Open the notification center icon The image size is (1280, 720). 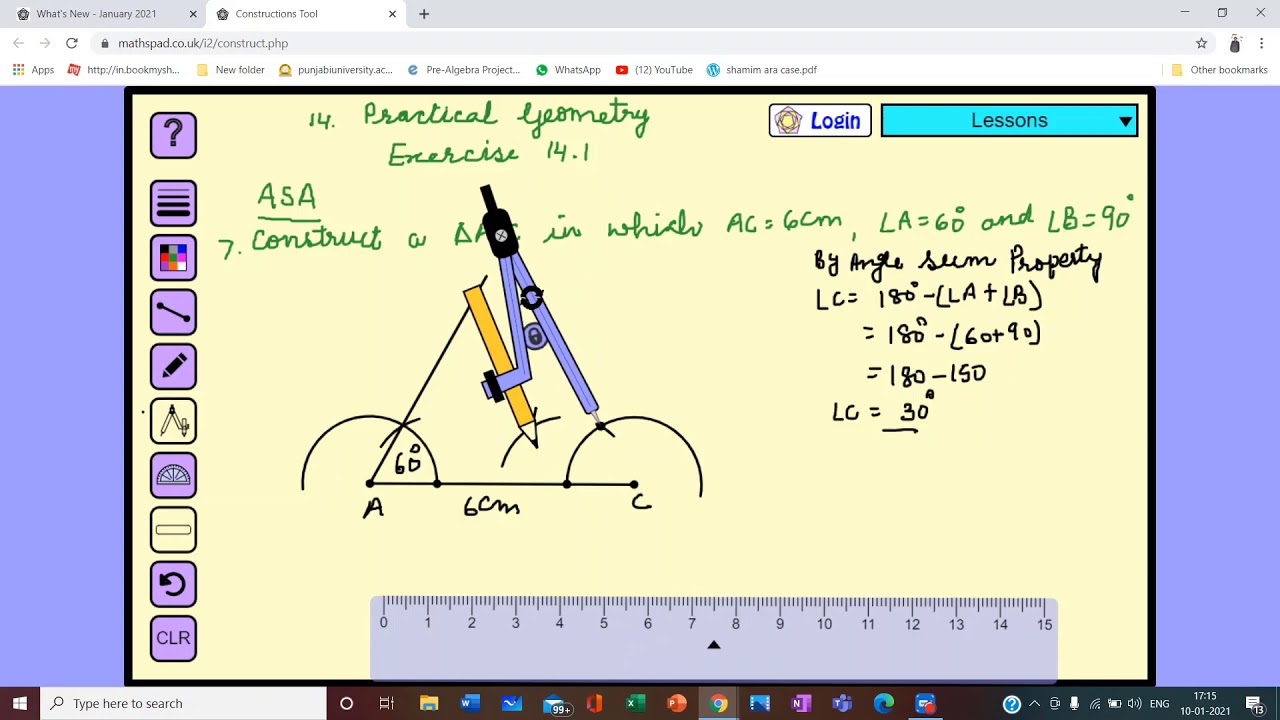click(1255, 704)
